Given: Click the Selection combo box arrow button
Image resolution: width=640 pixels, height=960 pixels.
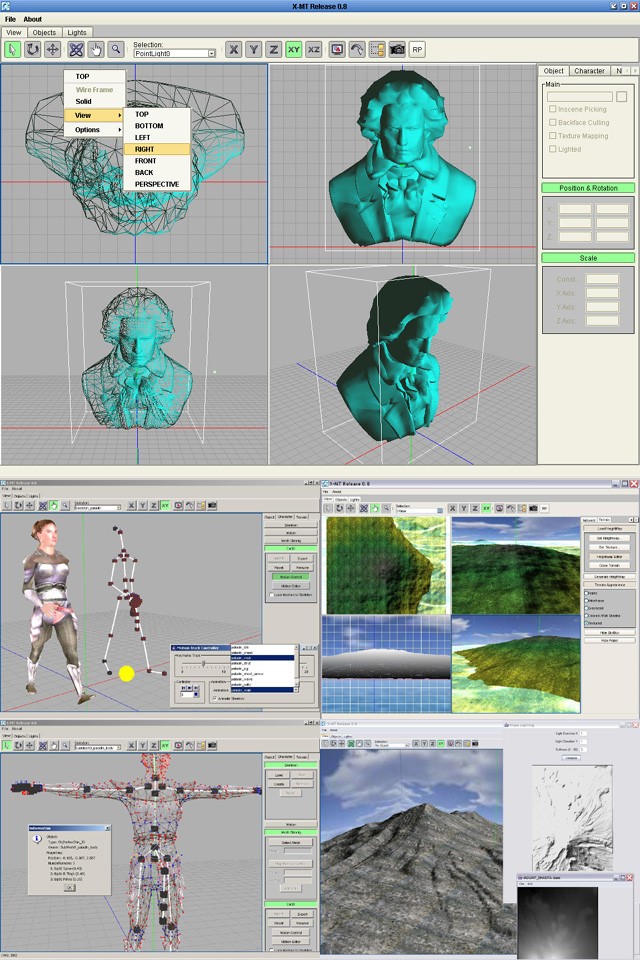Looking at the screenshot, I should click(x=212, y=53).
